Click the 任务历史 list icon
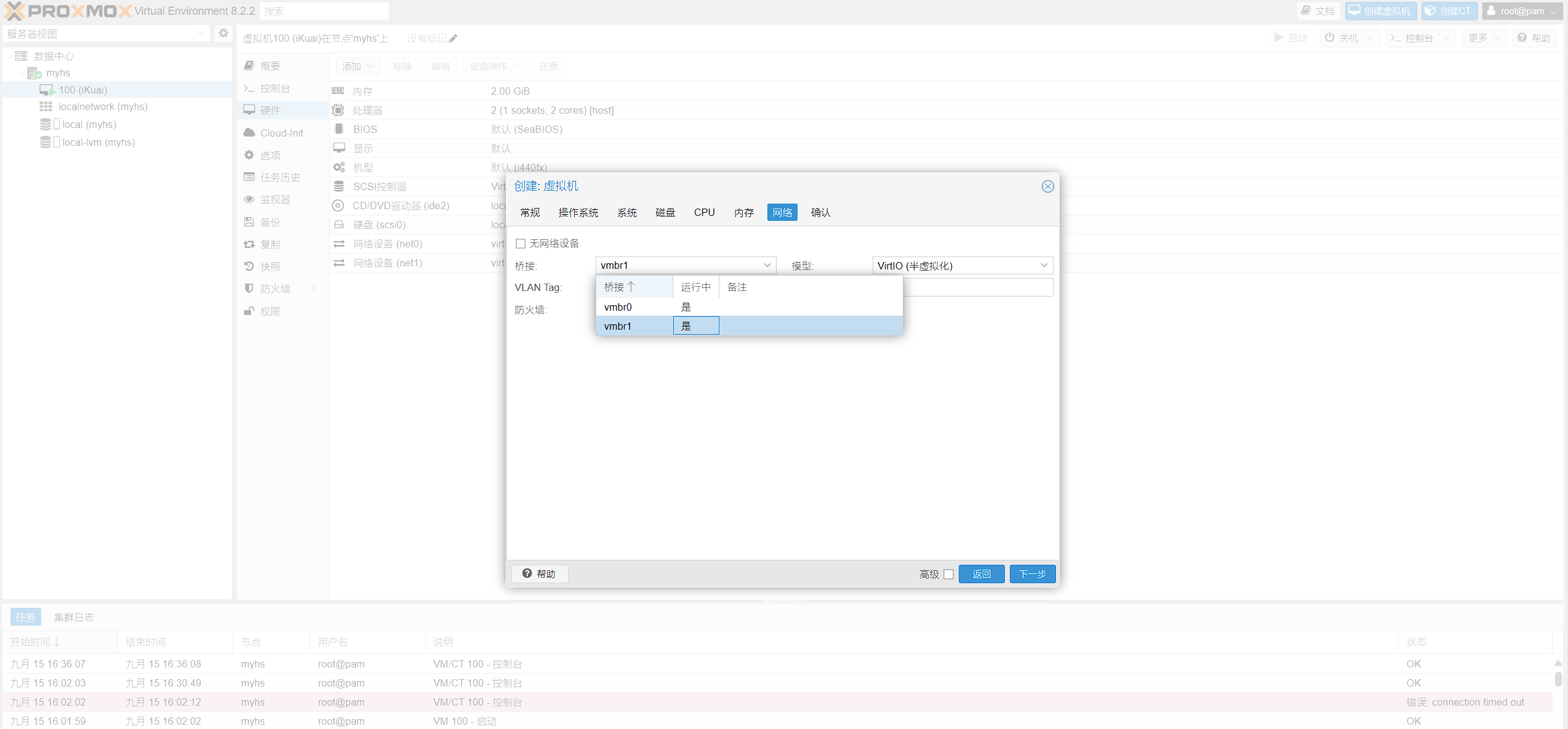 [249, 177]
